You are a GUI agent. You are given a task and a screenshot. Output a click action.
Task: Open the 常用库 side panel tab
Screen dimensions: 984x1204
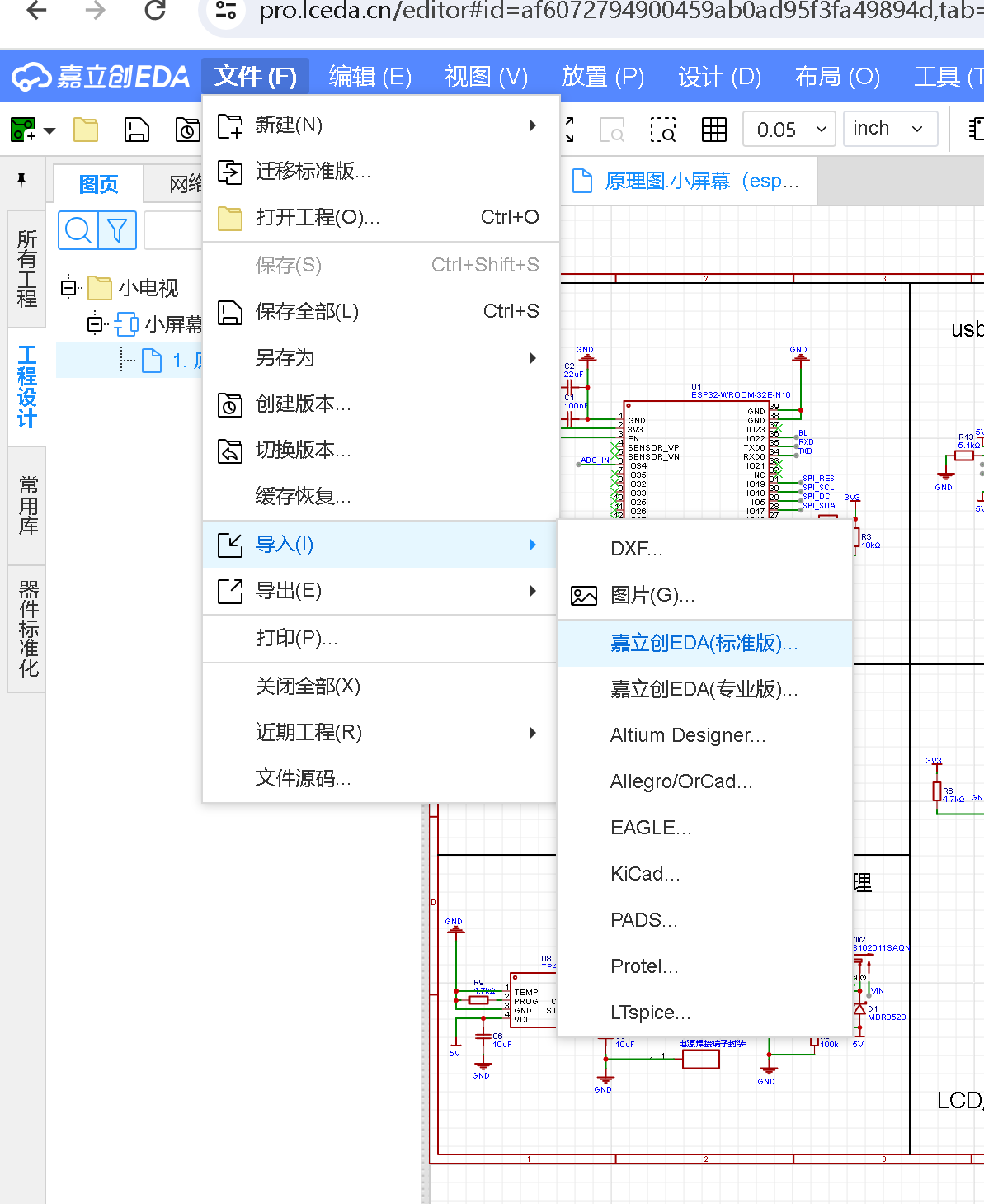(27, 506)
